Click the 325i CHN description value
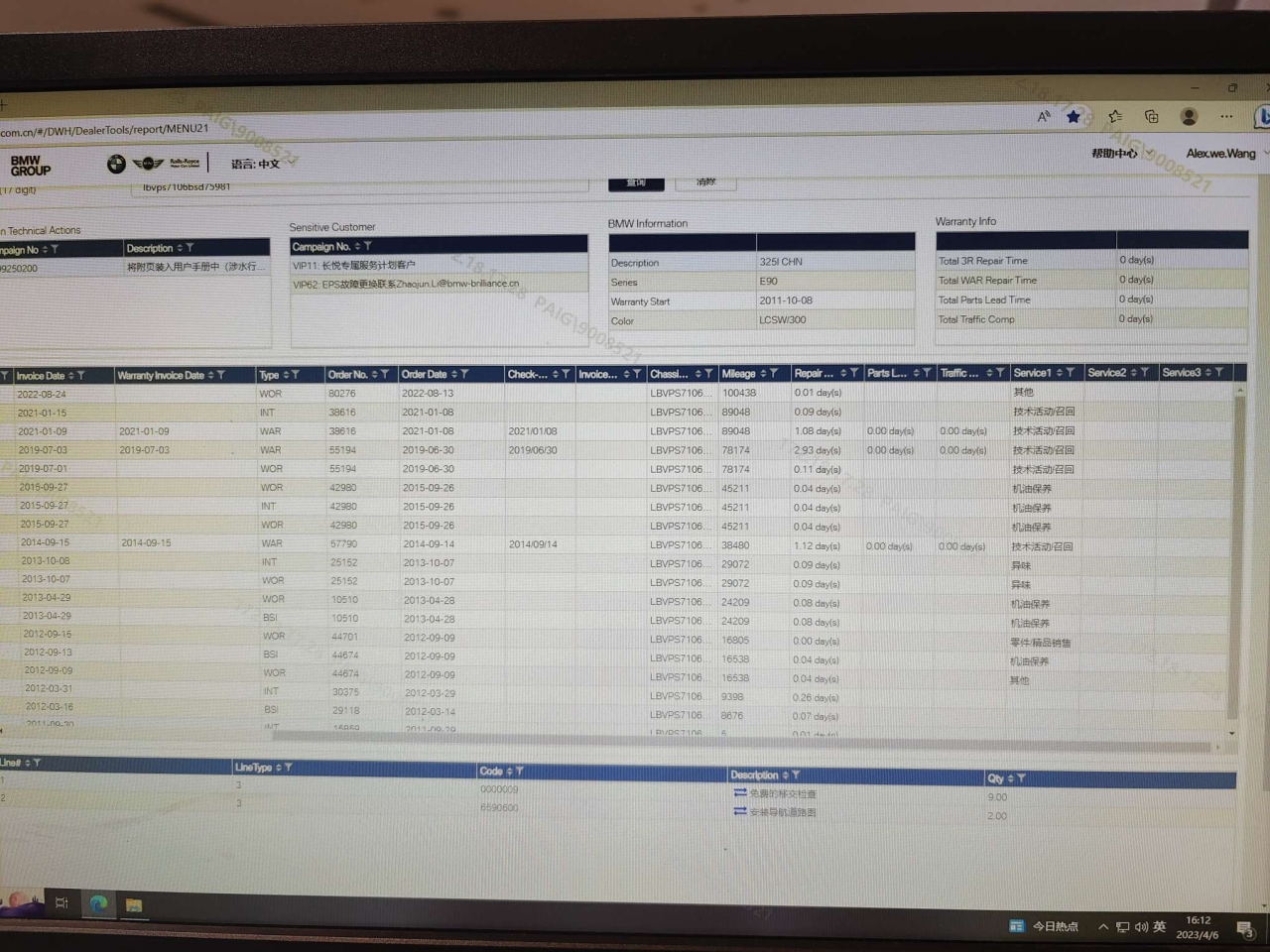Viewport: 1270px width, 952px height. [781, 263]
